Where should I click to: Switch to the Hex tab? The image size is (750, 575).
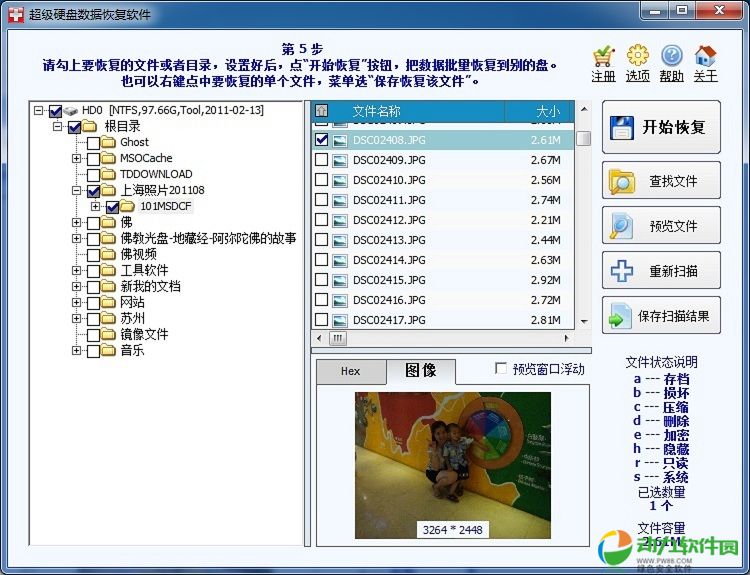pos(350,371)
